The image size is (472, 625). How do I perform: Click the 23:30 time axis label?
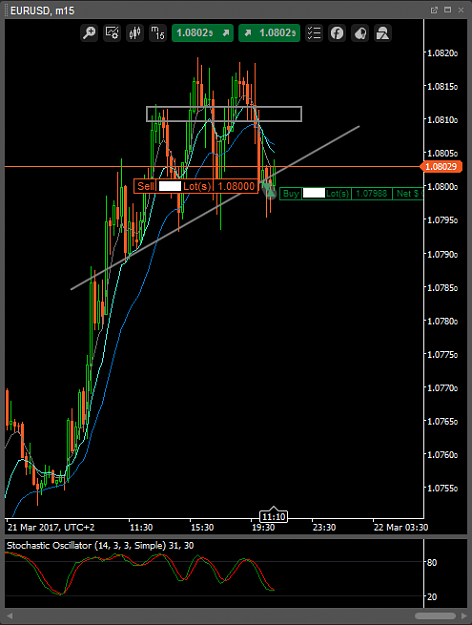point(324,528)
